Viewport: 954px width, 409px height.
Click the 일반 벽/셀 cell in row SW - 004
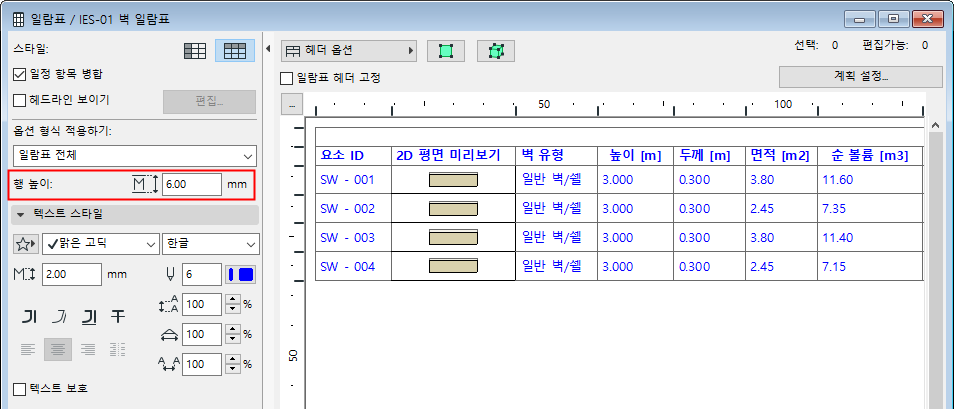(556, 266)
